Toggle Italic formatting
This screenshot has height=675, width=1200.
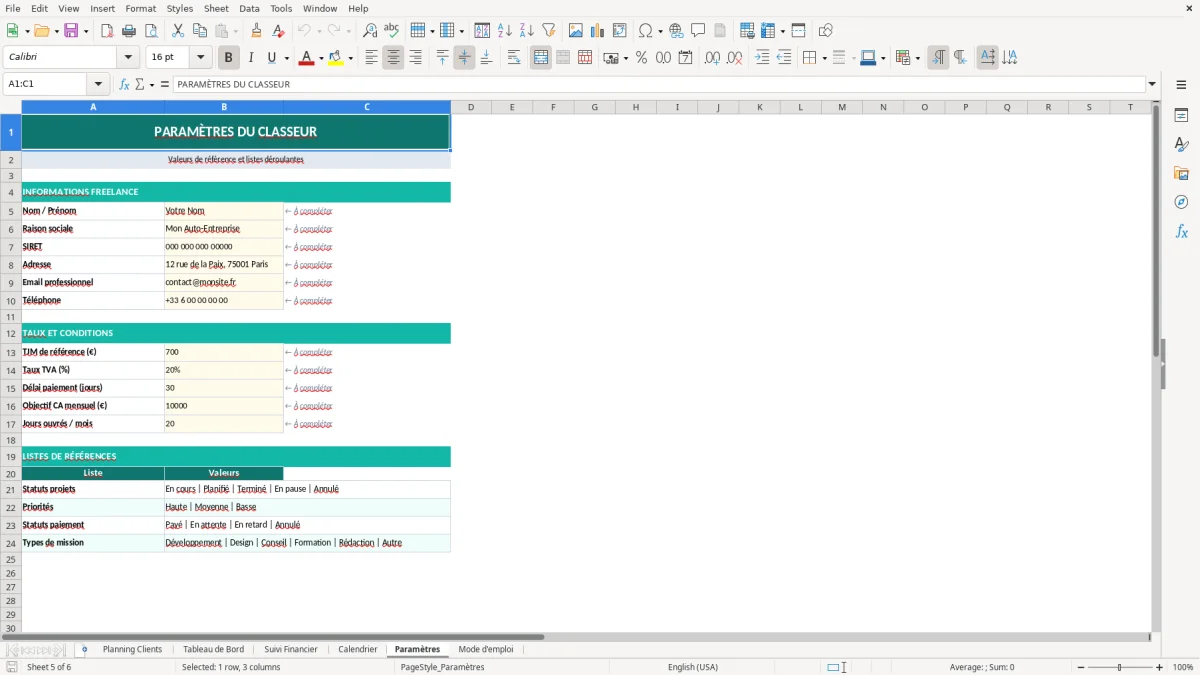tap(251, 58)
